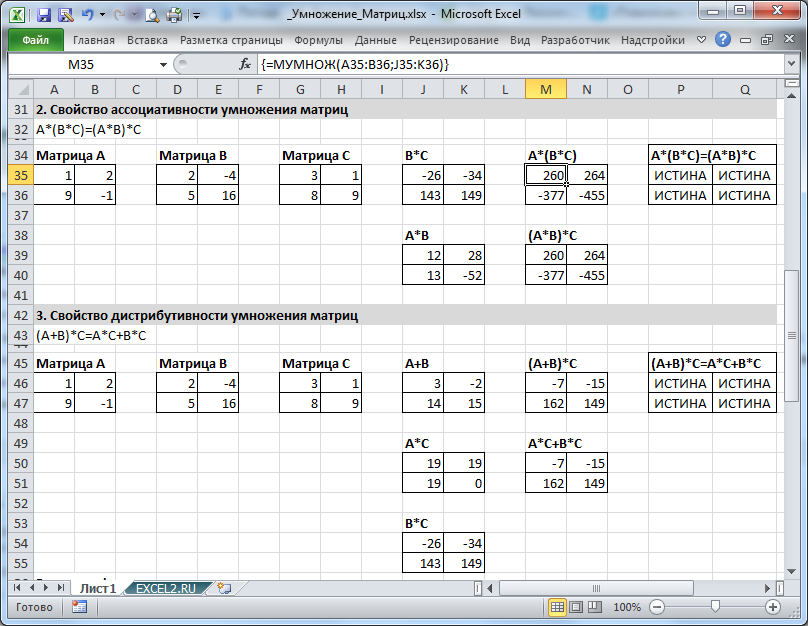Click the macro recording icon in status bar

point(79,607)
